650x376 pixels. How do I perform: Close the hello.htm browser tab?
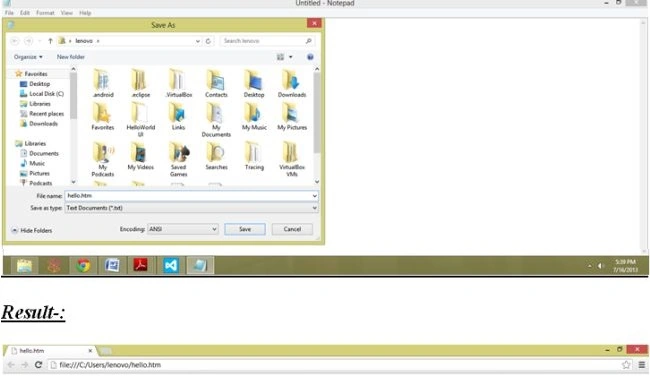click(x=90, y=351)
